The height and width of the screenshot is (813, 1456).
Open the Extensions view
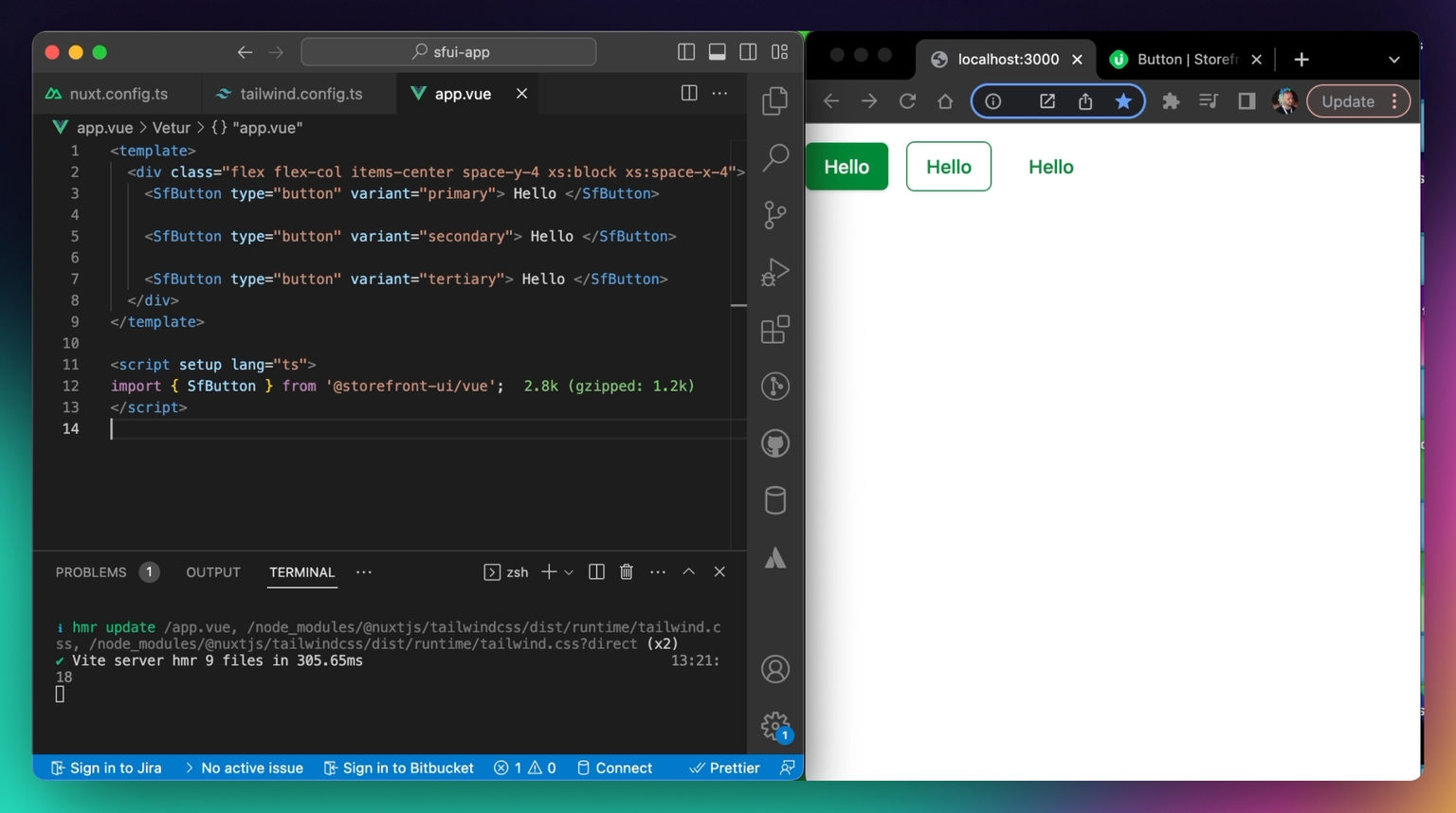[x=775, y=330]
